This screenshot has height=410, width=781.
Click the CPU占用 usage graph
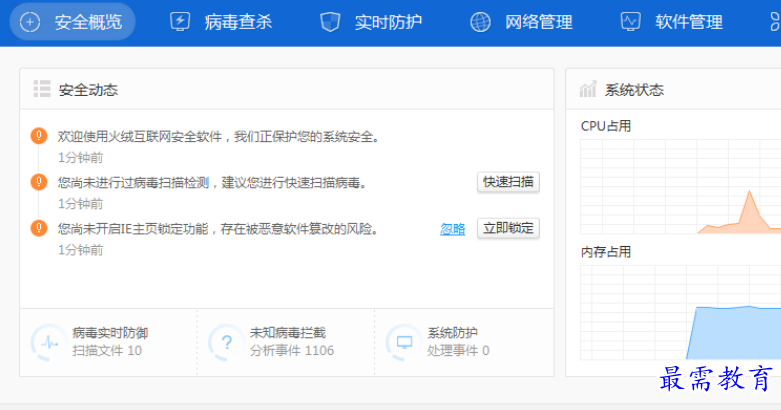click(680, 187)
